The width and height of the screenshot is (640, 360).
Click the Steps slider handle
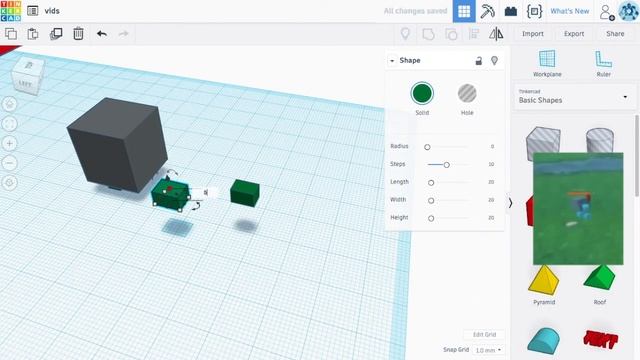[x=447, y=165]
